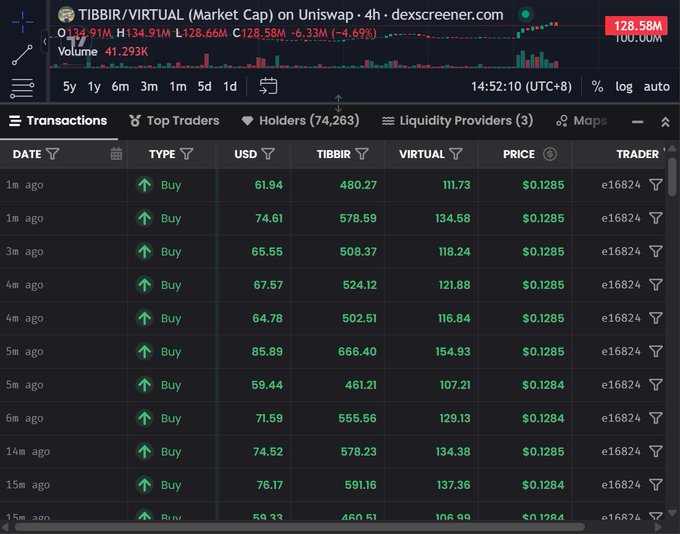Open the date column calendar icon
The height and width of the screenshot is (534, 680).
[116, 154]
